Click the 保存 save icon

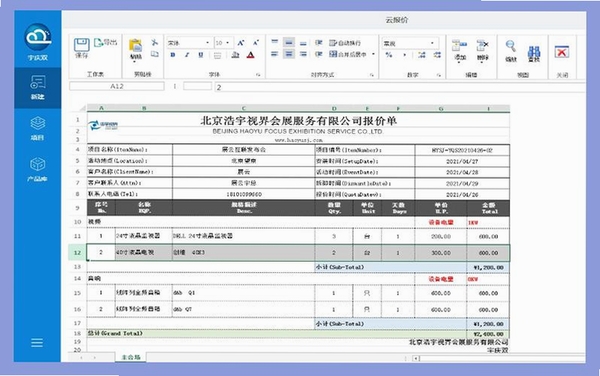pyautogui.click(x=82, y=47)
